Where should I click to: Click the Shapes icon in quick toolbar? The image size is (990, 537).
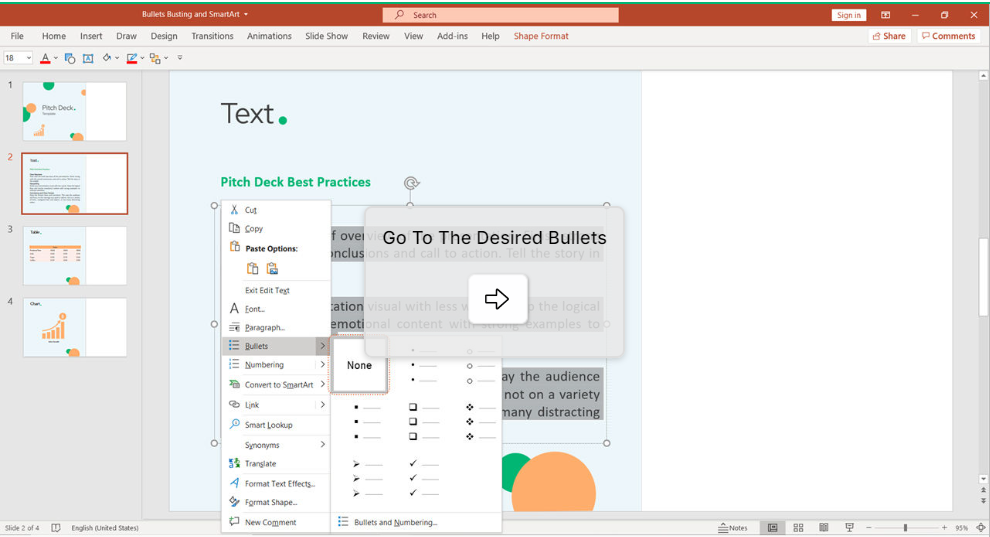pyautogui.click(x=70, y=59)
